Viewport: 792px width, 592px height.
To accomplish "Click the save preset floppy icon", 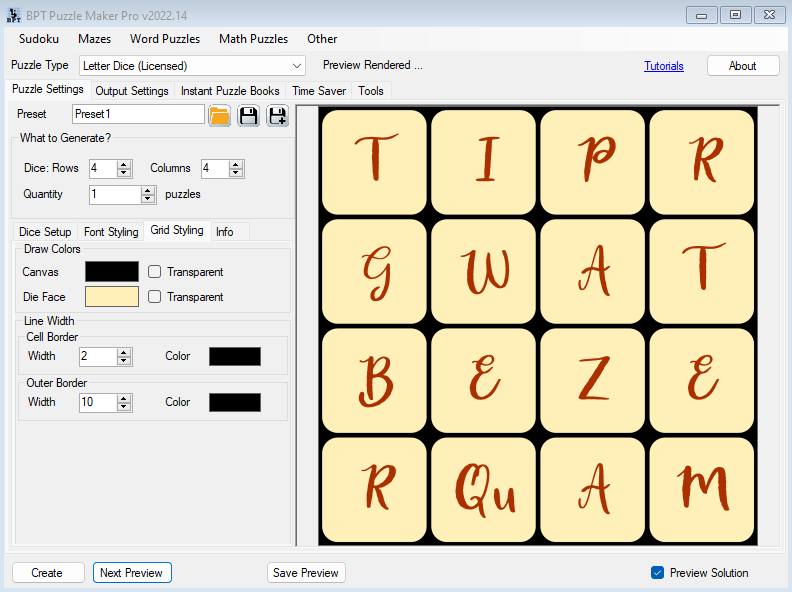I will (x=248, y=116).
